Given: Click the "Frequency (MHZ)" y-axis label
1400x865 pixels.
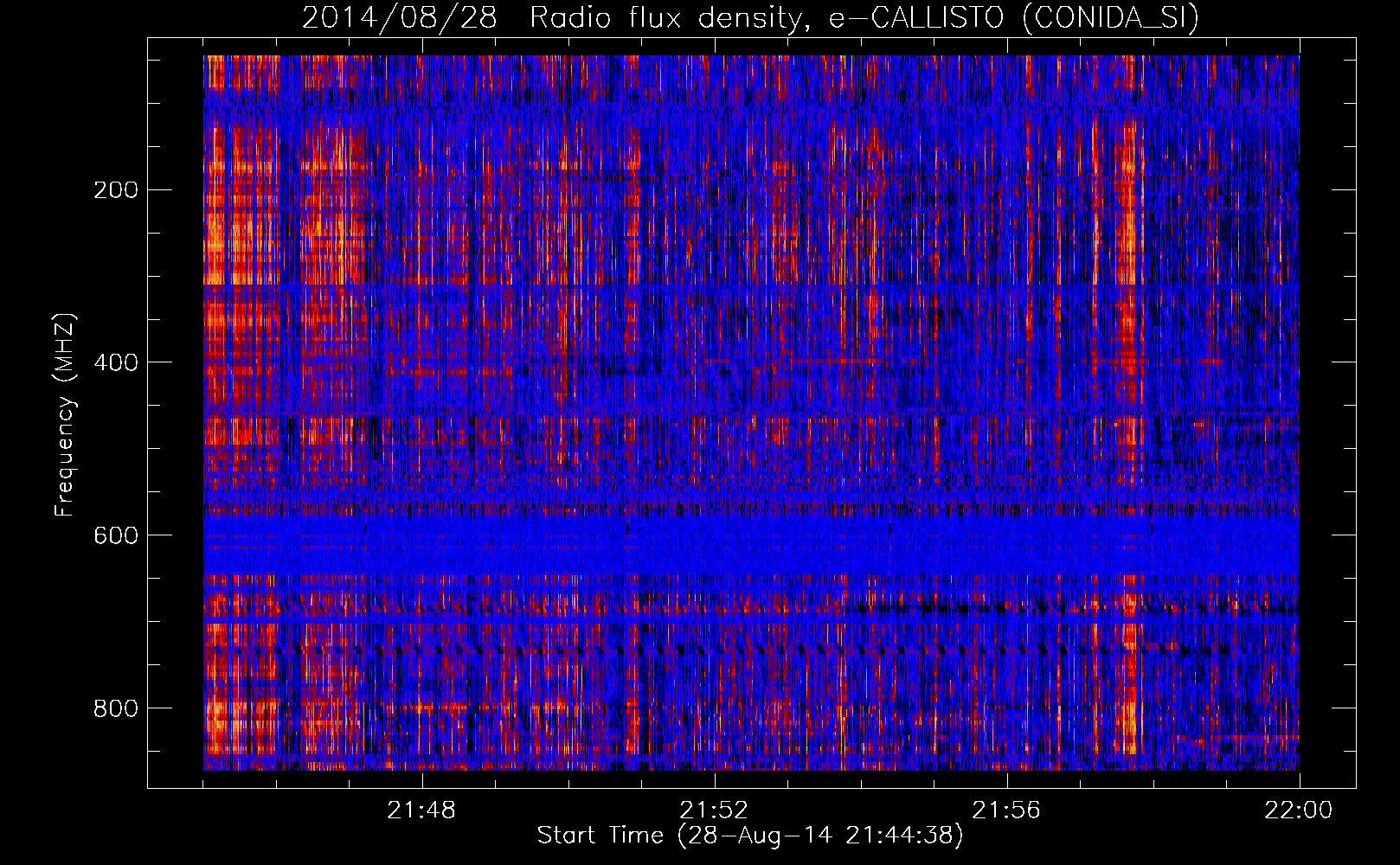Looking at the screenshot, I should point(65,415).
